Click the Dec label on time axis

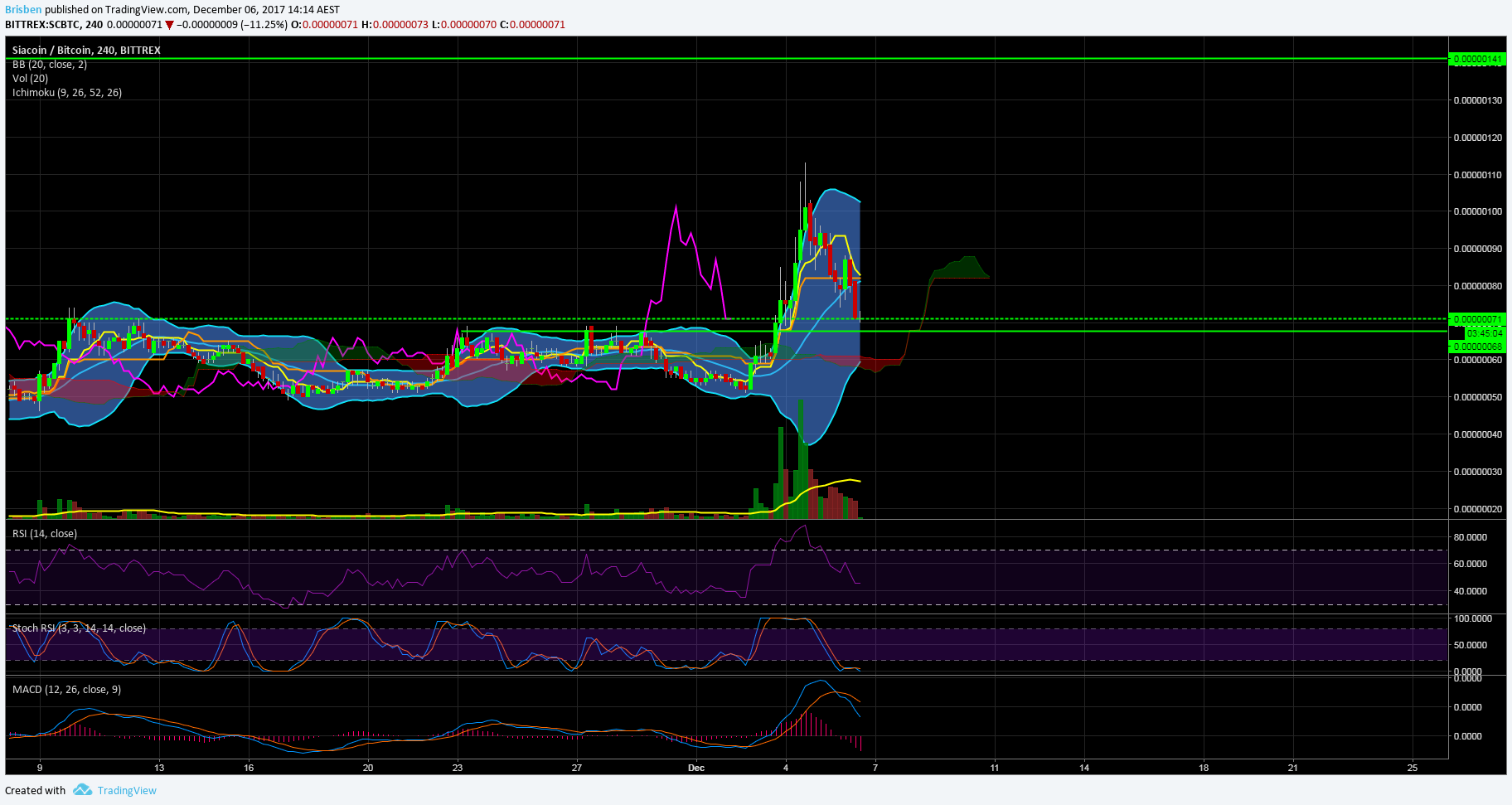tap(696, 768)
